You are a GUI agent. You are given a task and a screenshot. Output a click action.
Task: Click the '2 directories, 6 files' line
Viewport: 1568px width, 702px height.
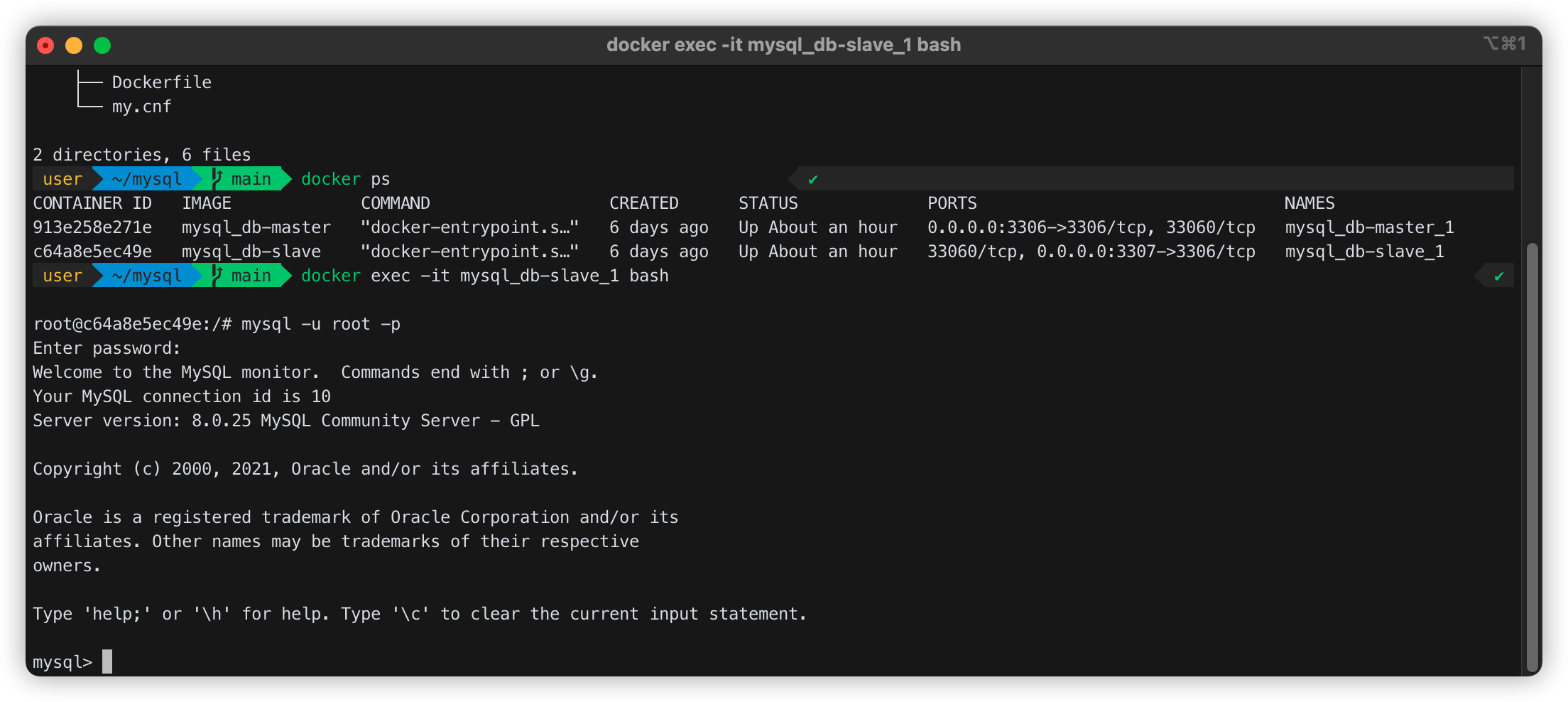pos(142,155)
